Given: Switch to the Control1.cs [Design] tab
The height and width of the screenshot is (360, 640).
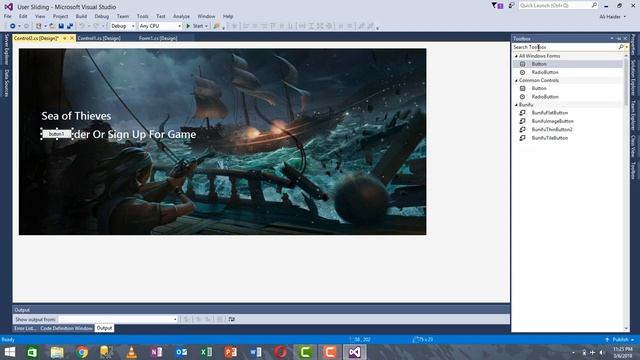Looking at the screenshot, I should click(x=99, y=38).
